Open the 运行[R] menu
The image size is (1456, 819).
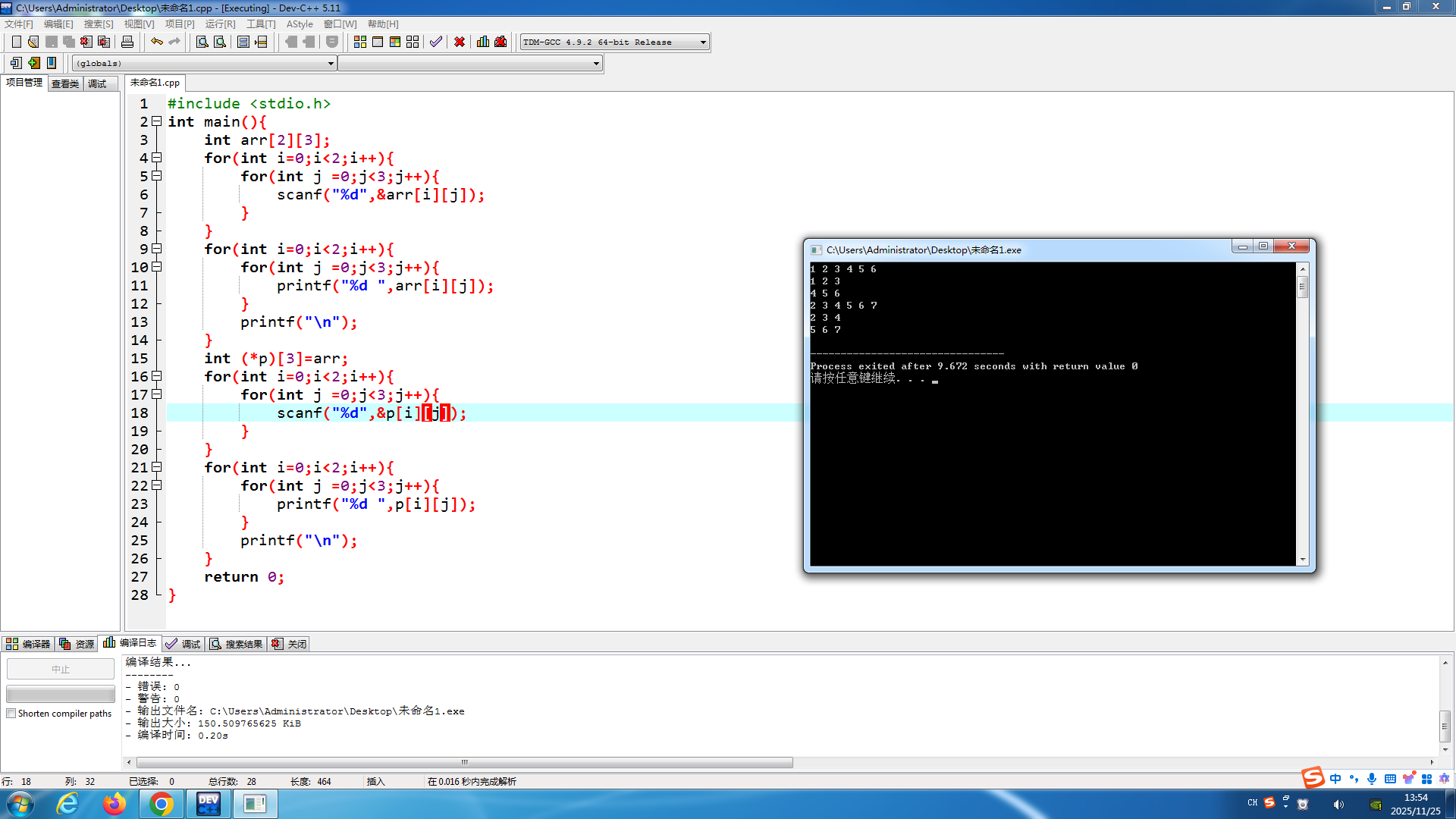pos(220,24)
